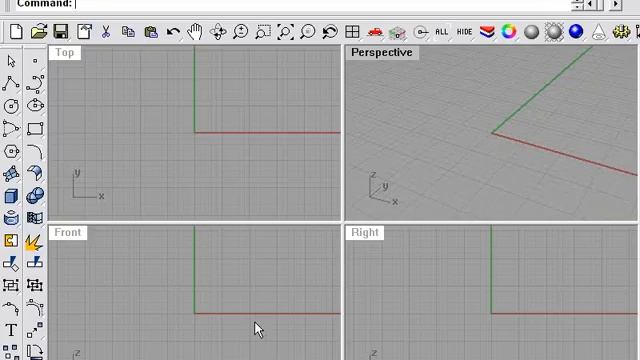Image resolution: width=640 pixels, height=360 pixels.
Task: Click the HIDE objects button
Action: (464, 31)
